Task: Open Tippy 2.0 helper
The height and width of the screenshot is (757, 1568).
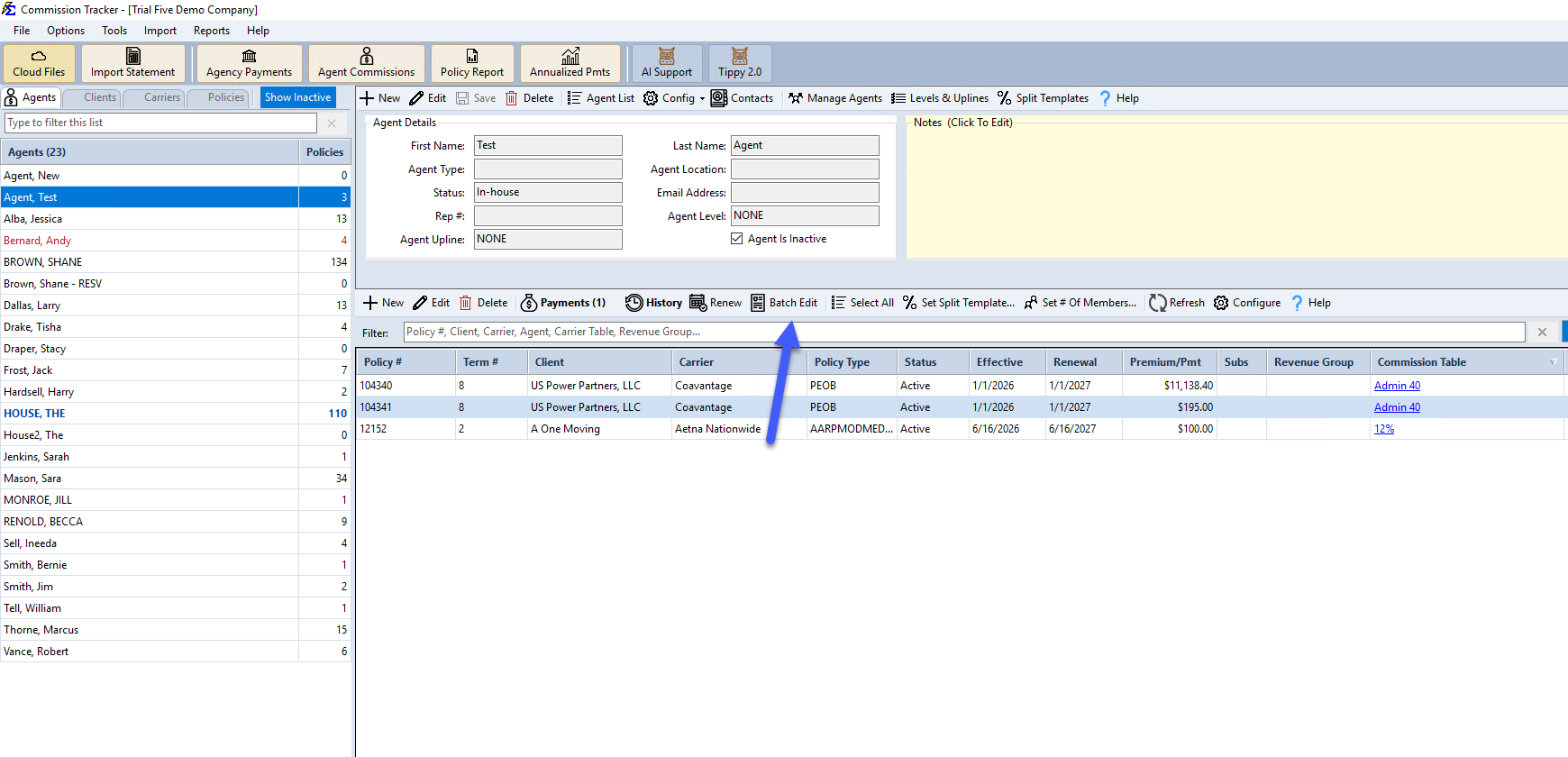Action: tap(740, 64)
